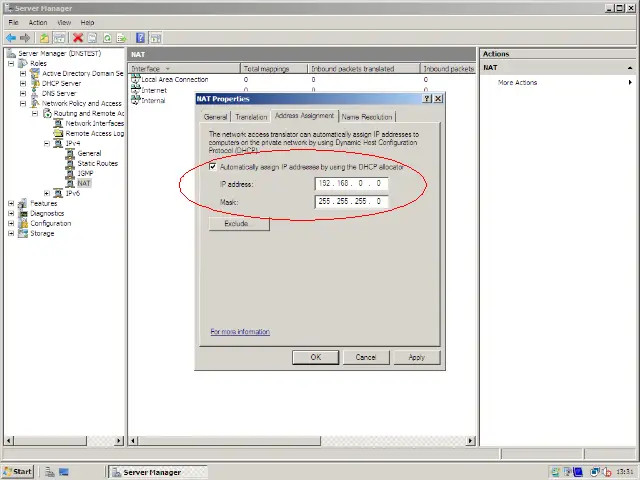The image size is (640, 480).
Task: Collapse the Network Policy and Access node
Action: point(23,104)
